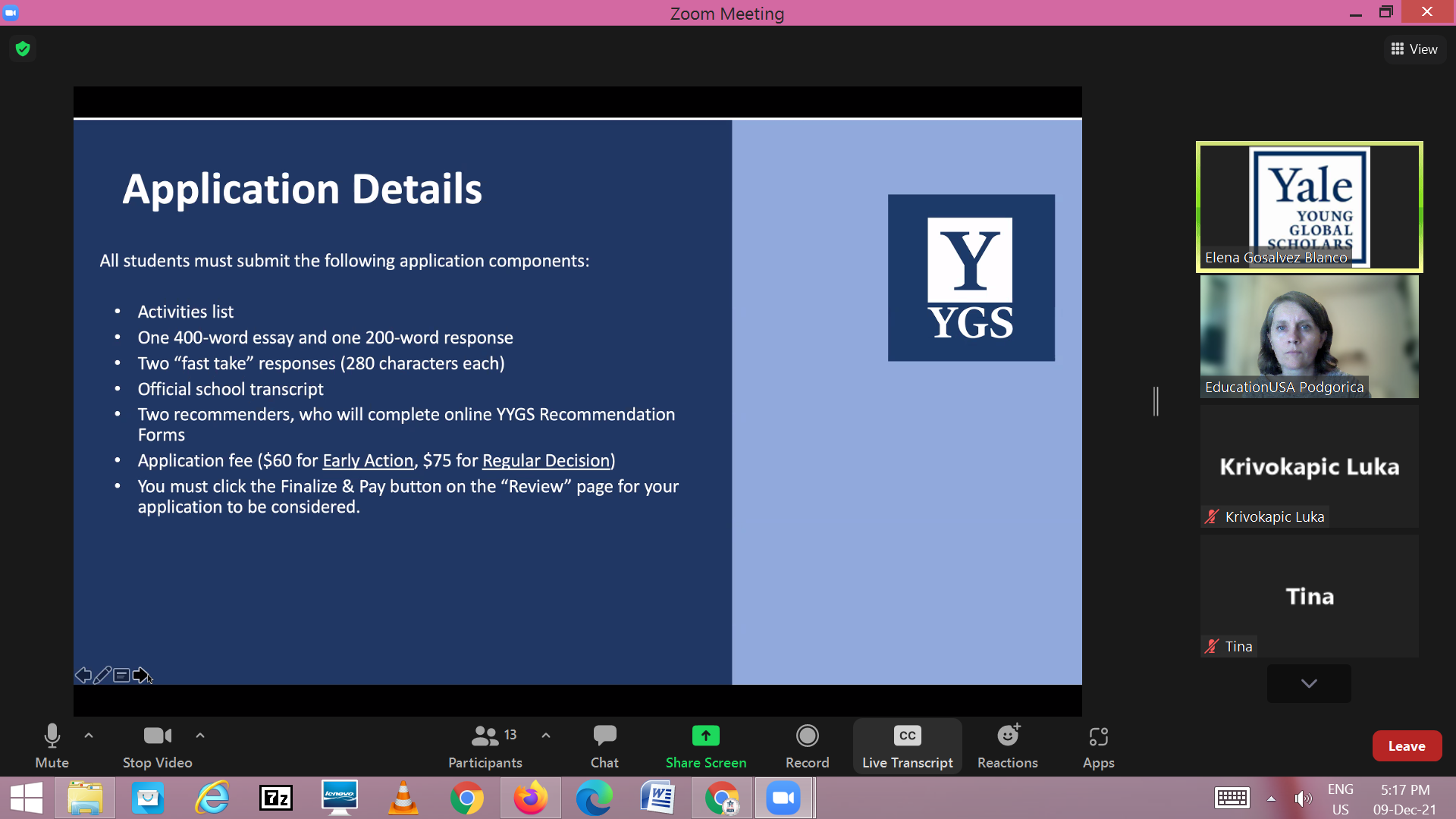Expand participants options caret
1456x819 pixels.
click(x=546, y=736)
